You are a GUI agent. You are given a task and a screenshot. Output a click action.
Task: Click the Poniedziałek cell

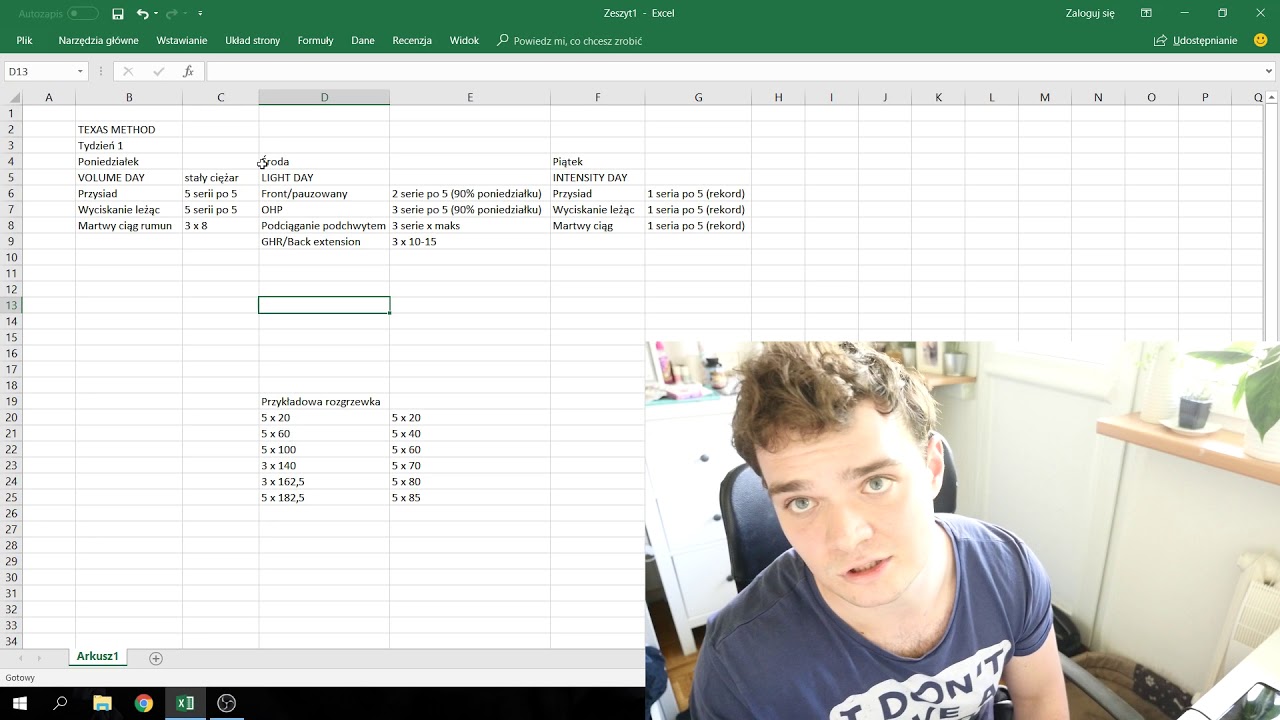[x=129, y=161]
